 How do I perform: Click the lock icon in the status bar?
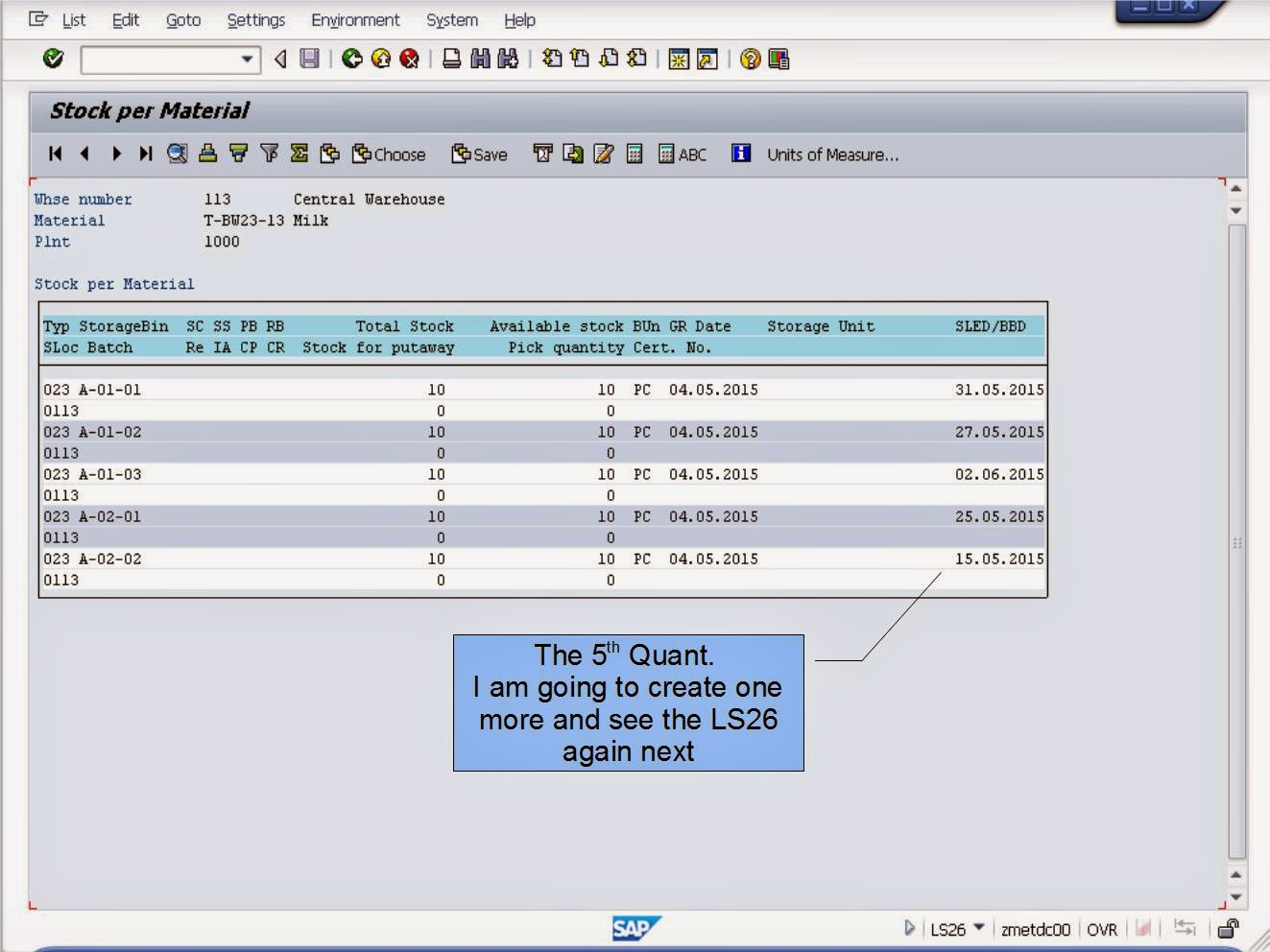coord(1229,928)
